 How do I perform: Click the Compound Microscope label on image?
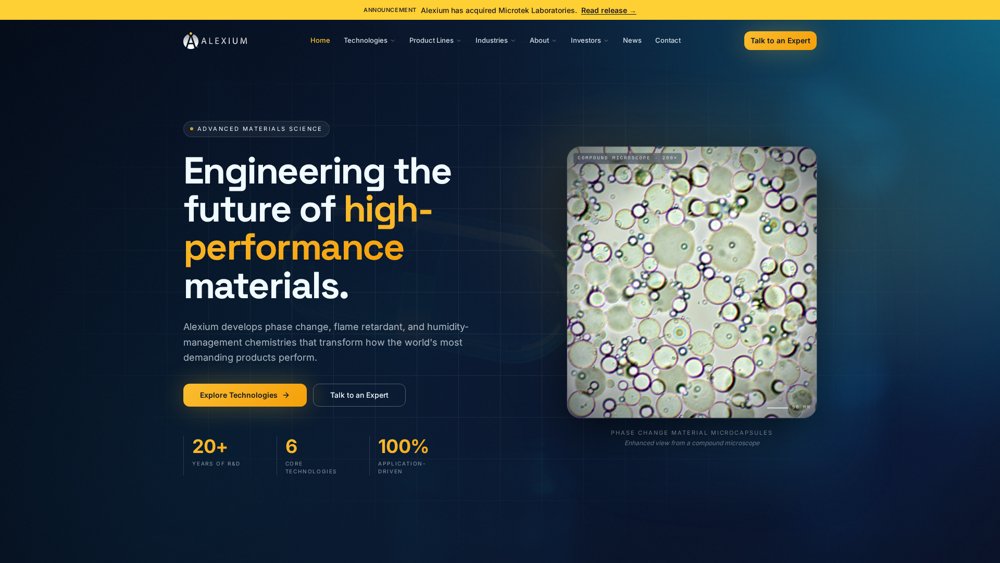628,157
